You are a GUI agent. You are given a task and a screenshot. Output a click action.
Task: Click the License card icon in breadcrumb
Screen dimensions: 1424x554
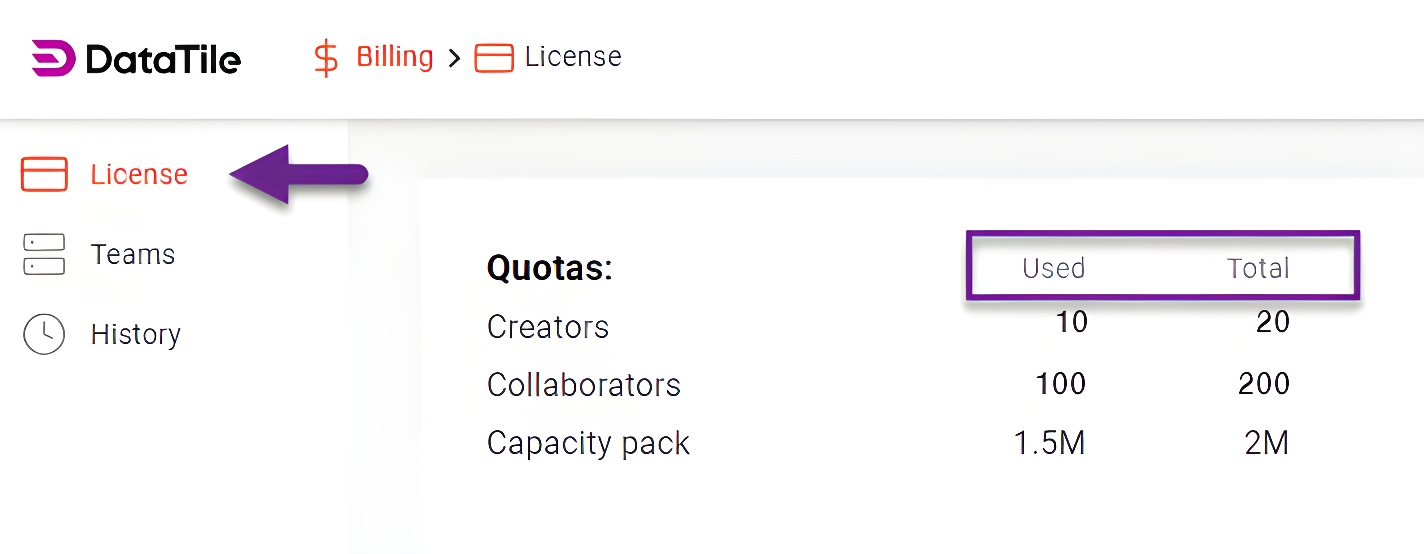(x=494, y=58)
